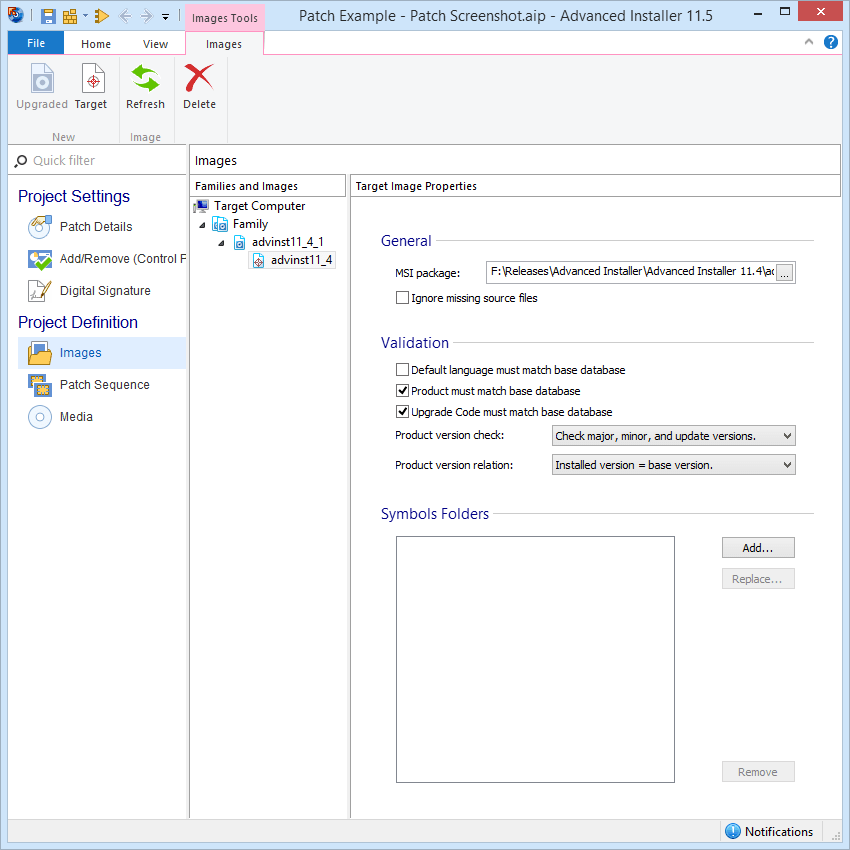Image resolution: width=850 pixels, height=850 pixels.
Task: Browse for the MSI package file
Action: coord(786,272)
